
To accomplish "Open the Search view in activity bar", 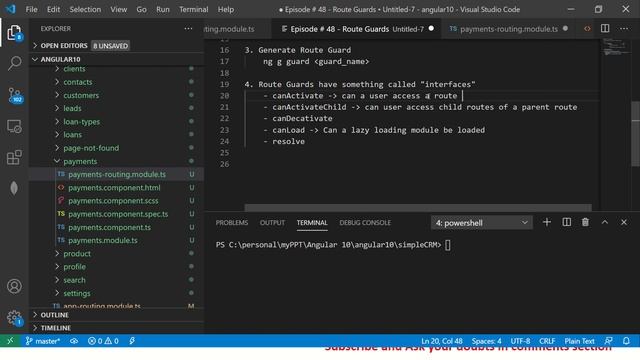I will click(x=14, y=63).
